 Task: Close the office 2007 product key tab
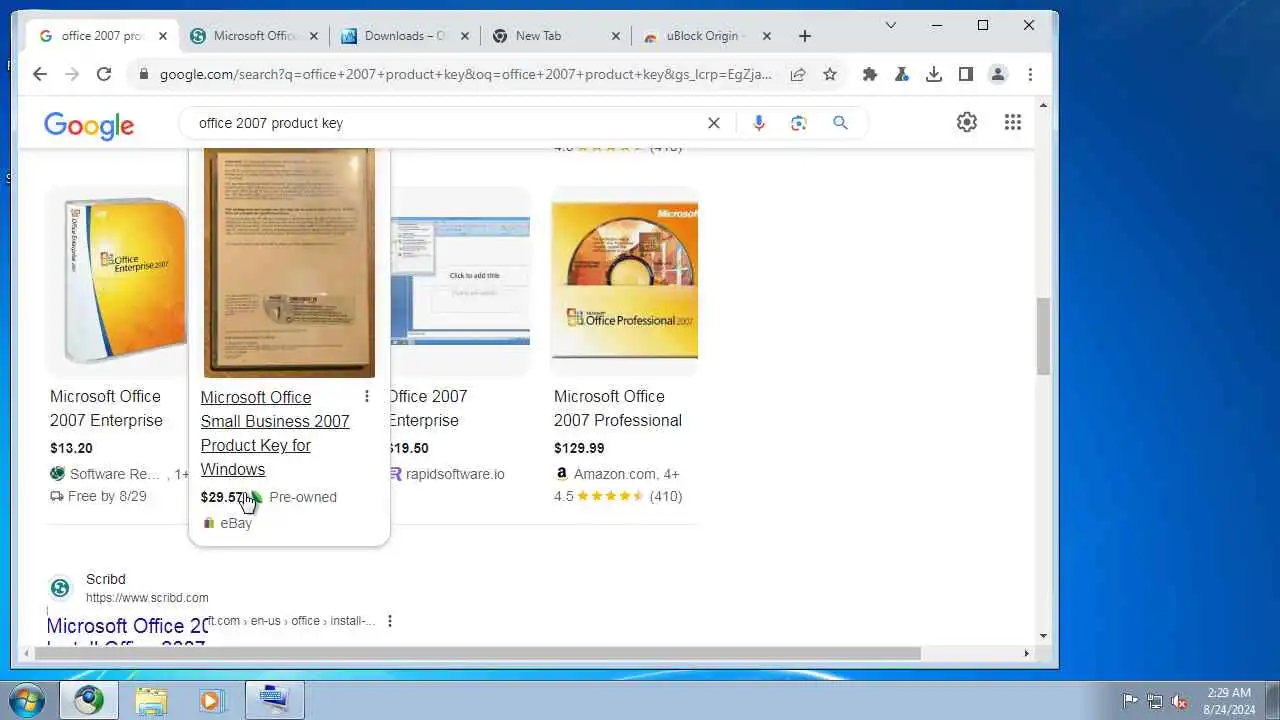163,36
